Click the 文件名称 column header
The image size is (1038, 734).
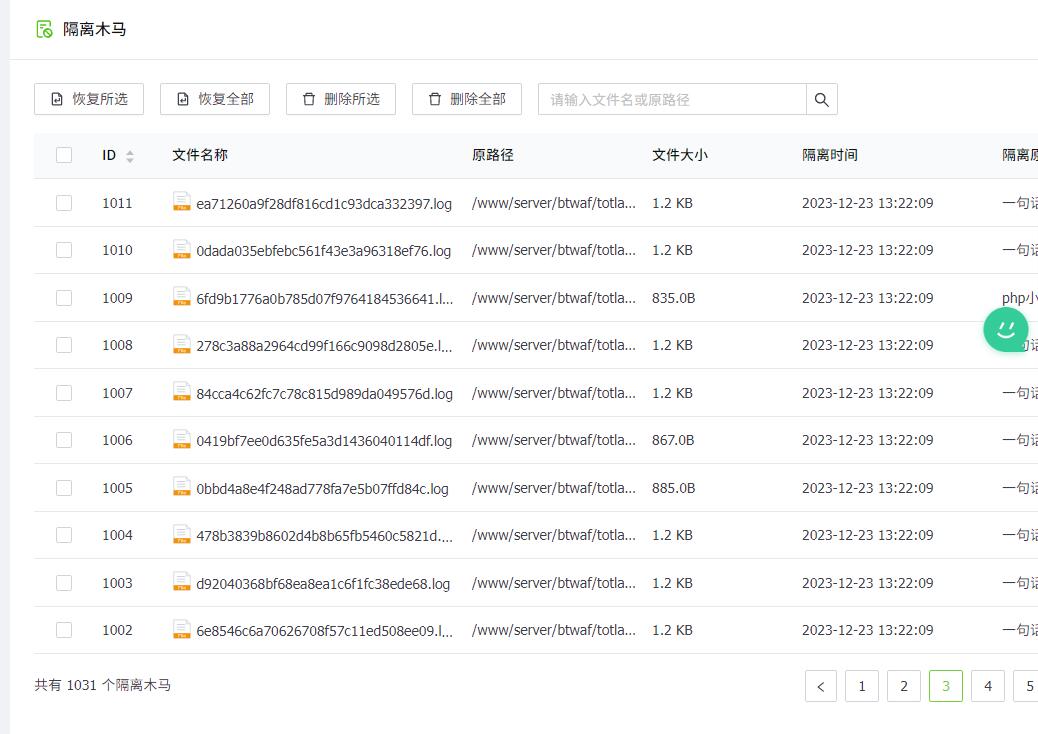[x=200, y=155]
